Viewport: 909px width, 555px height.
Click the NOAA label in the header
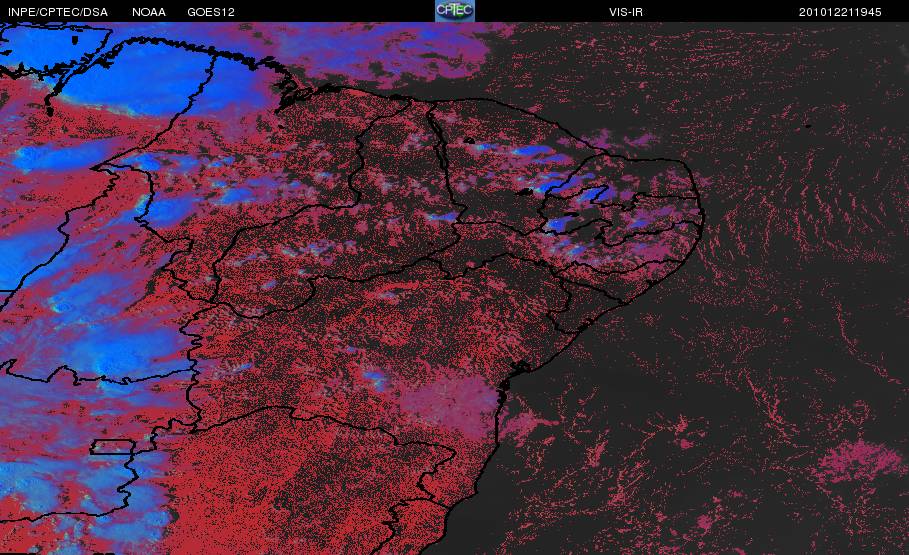[x=149, y=12]
